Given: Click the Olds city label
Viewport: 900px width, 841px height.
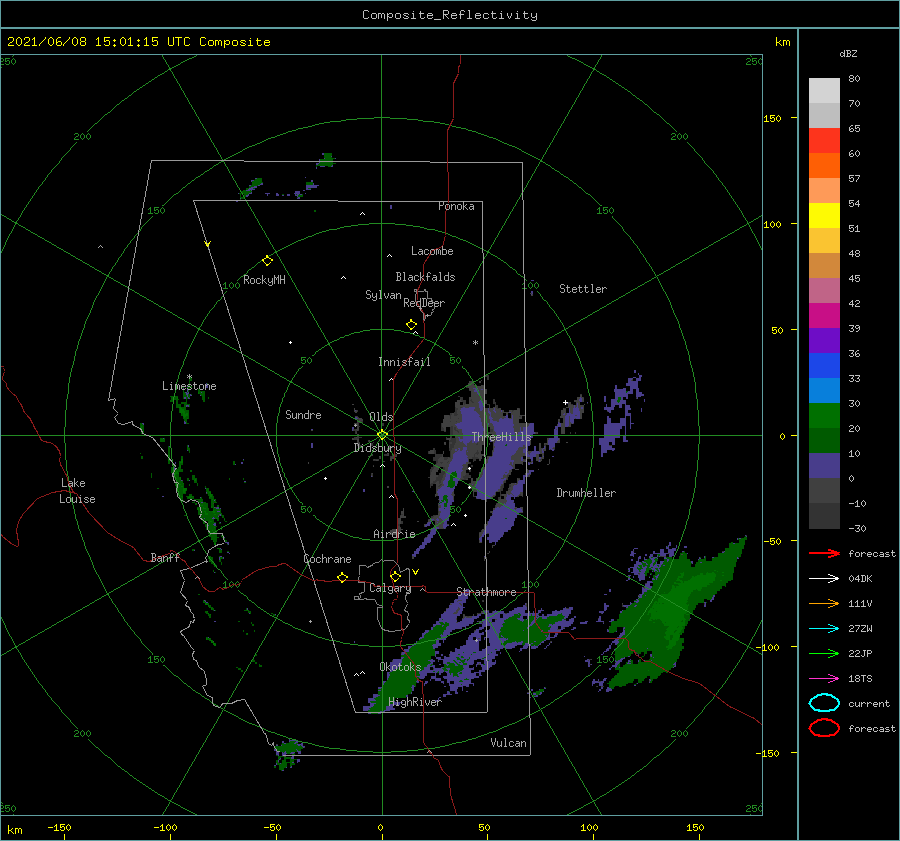Looking at the screenshot, I should [x=381, y=417].
